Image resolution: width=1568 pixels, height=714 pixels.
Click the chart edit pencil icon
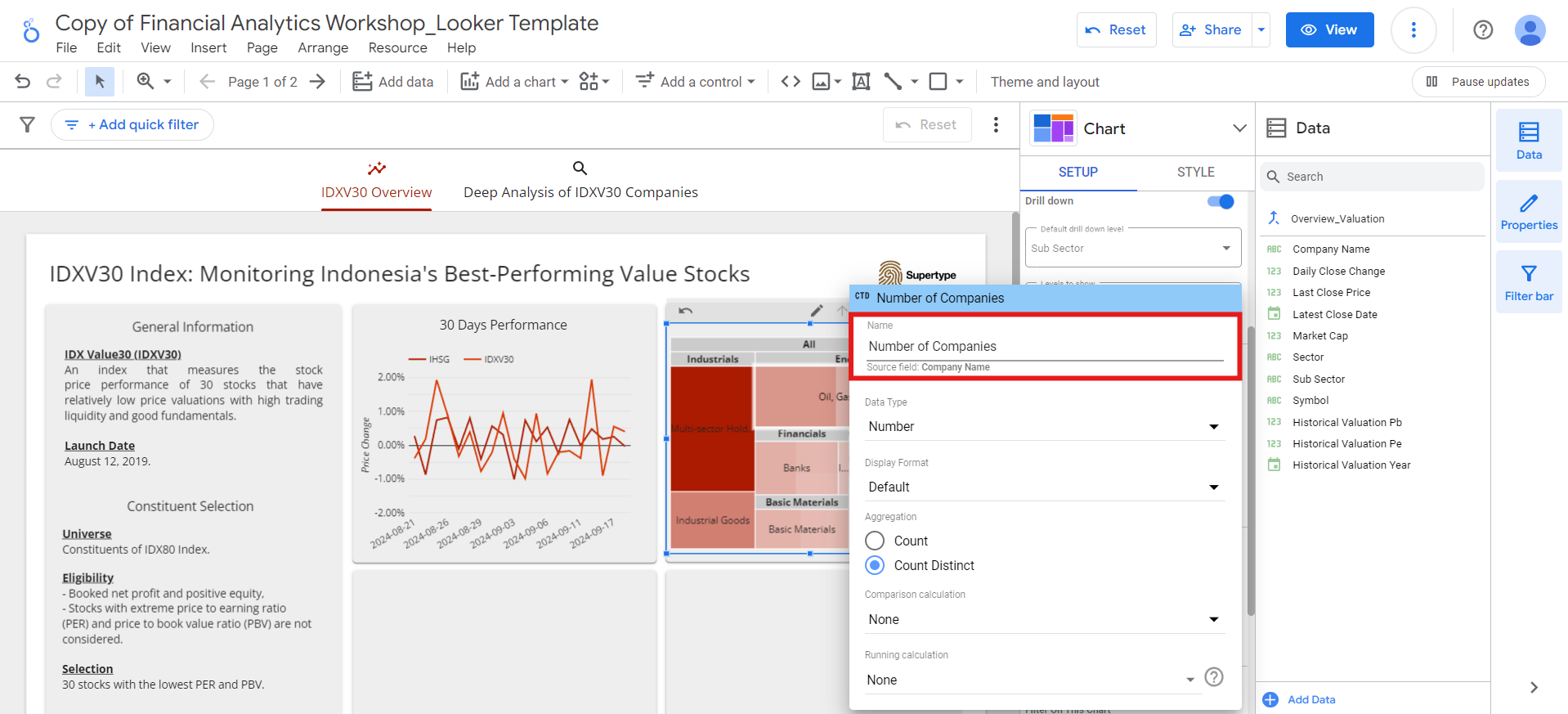point(817,311)
